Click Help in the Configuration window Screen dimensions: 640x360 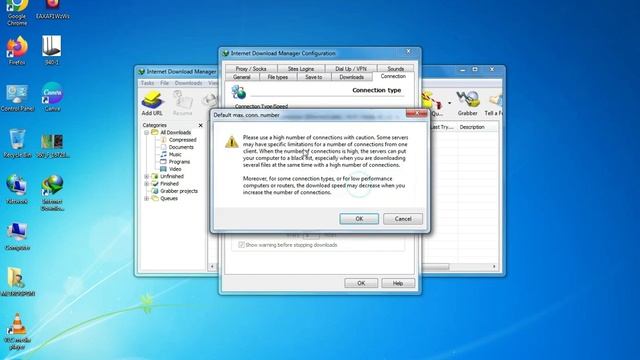click(x=398, y=283)
